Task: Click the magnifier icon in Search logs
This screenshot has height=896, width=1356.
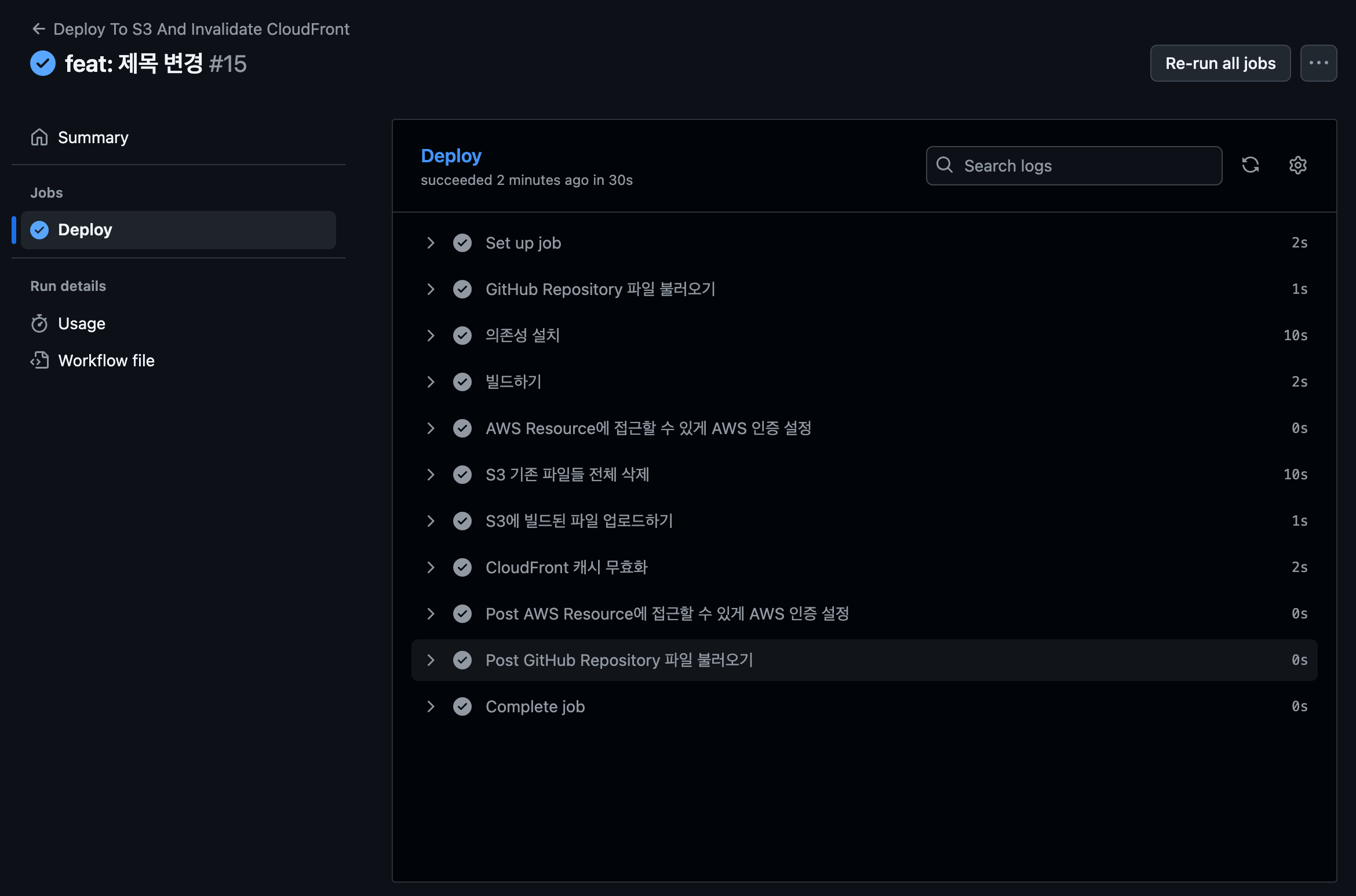Action: (945, 165)
